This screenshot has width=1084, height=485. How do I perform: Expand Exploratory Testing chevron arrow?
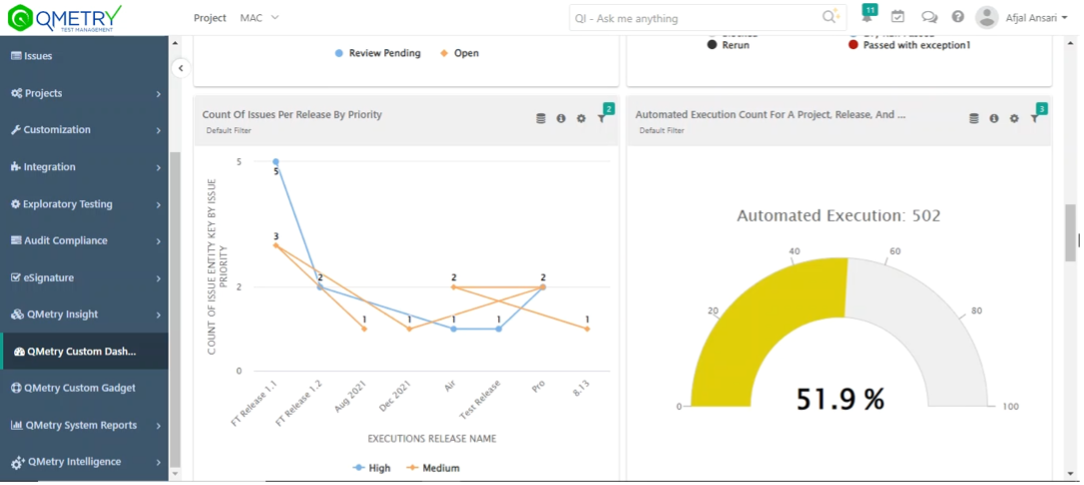(158, 205)
